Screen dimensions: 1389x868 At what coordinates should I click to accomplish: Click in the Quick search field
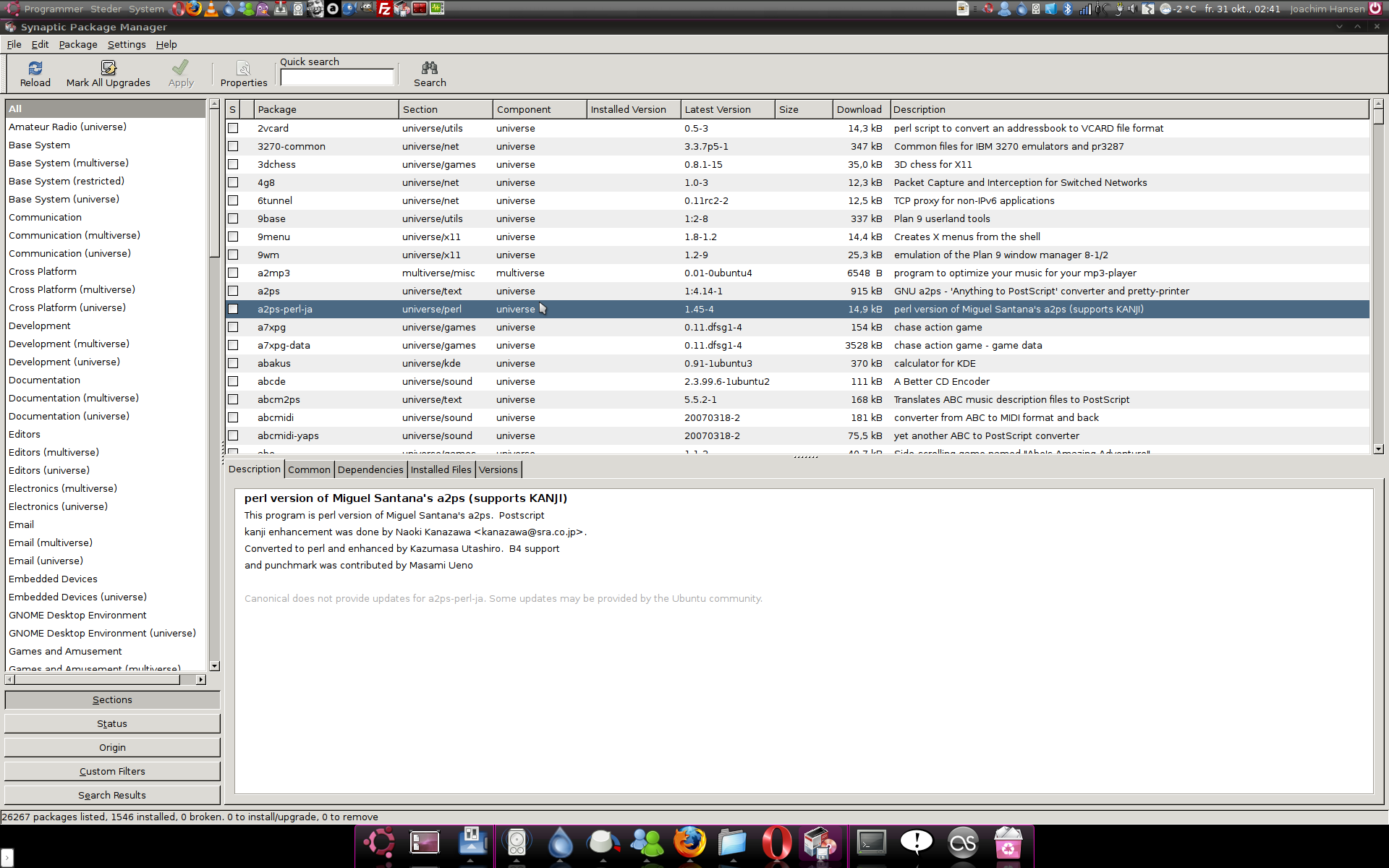(x=337, y=77)
